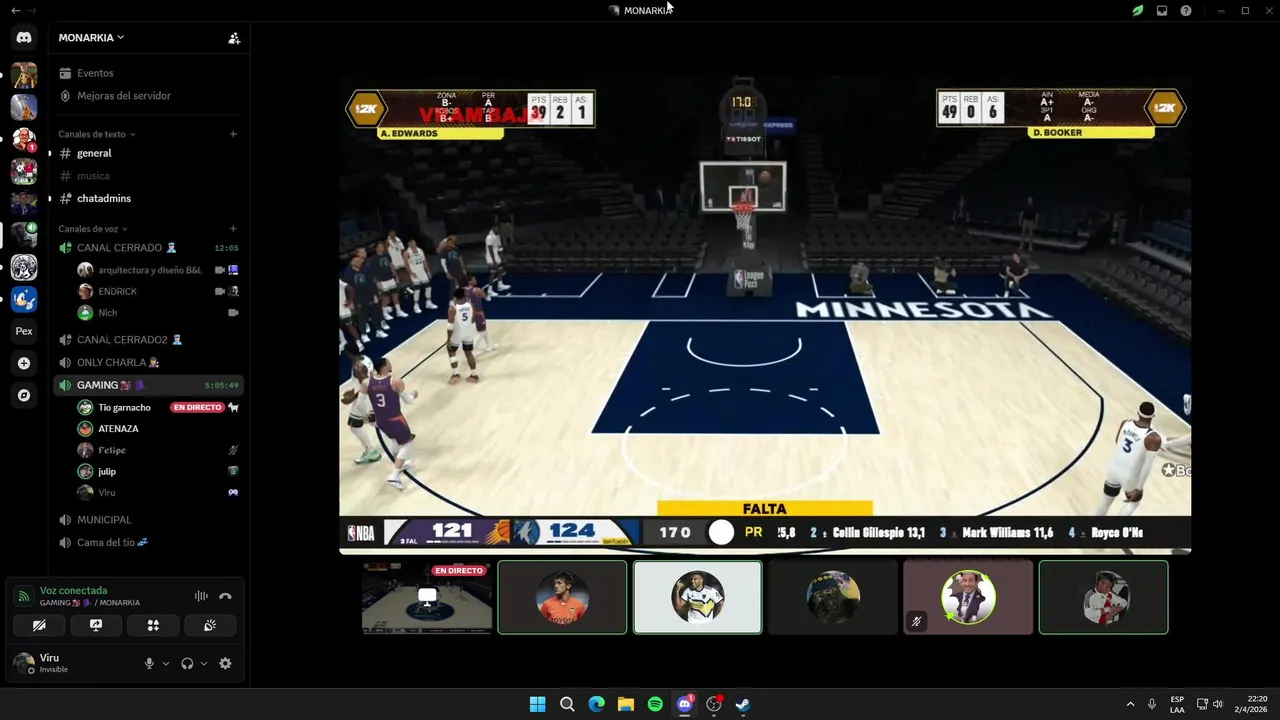Deafen audio with headphones icon
Image resolution: width=1280 pixels, height=720 pixels.
[x=187, y=663]
